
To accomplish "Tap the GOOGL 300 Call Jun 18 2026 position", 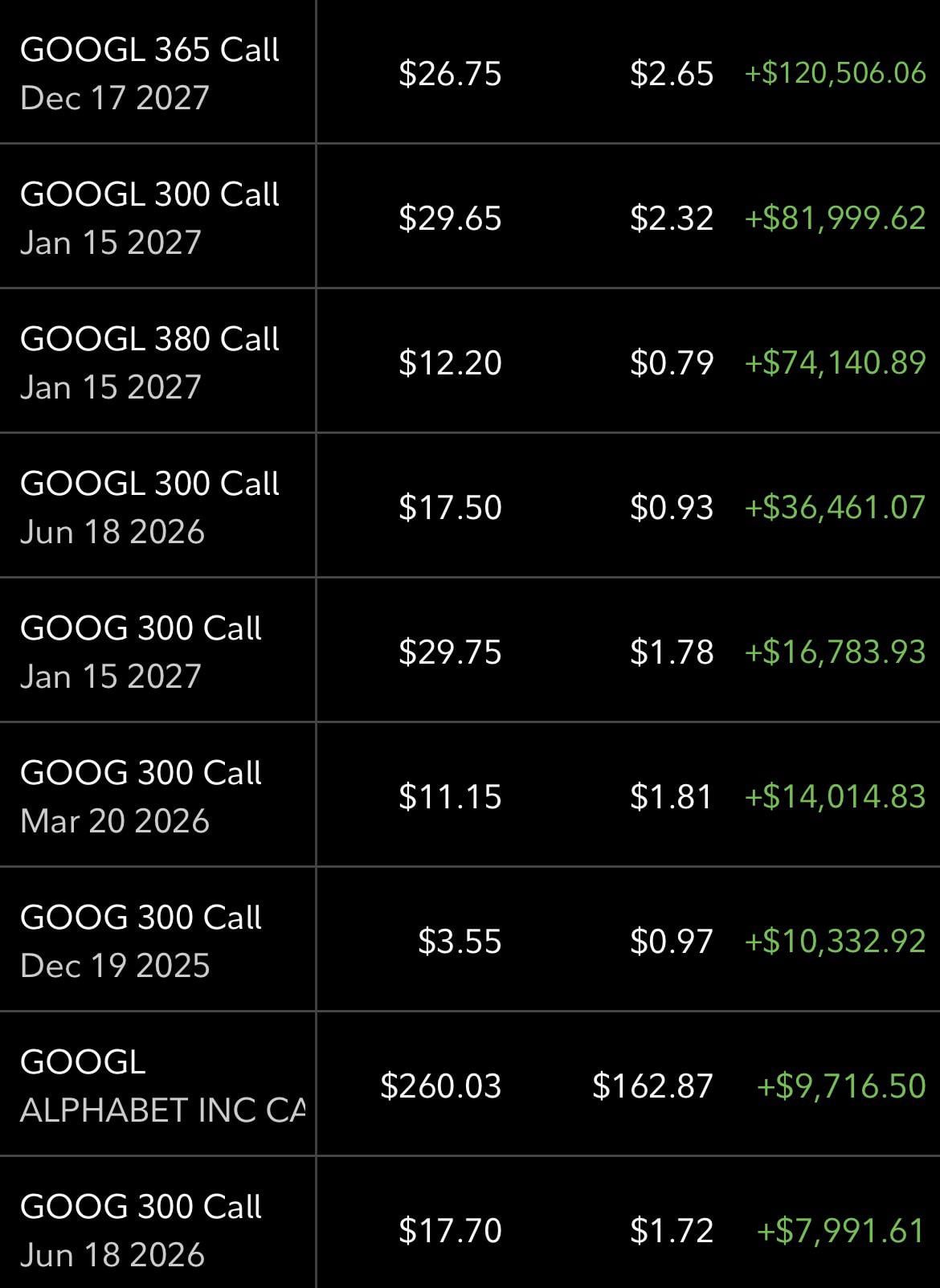I will pos(149,507).
